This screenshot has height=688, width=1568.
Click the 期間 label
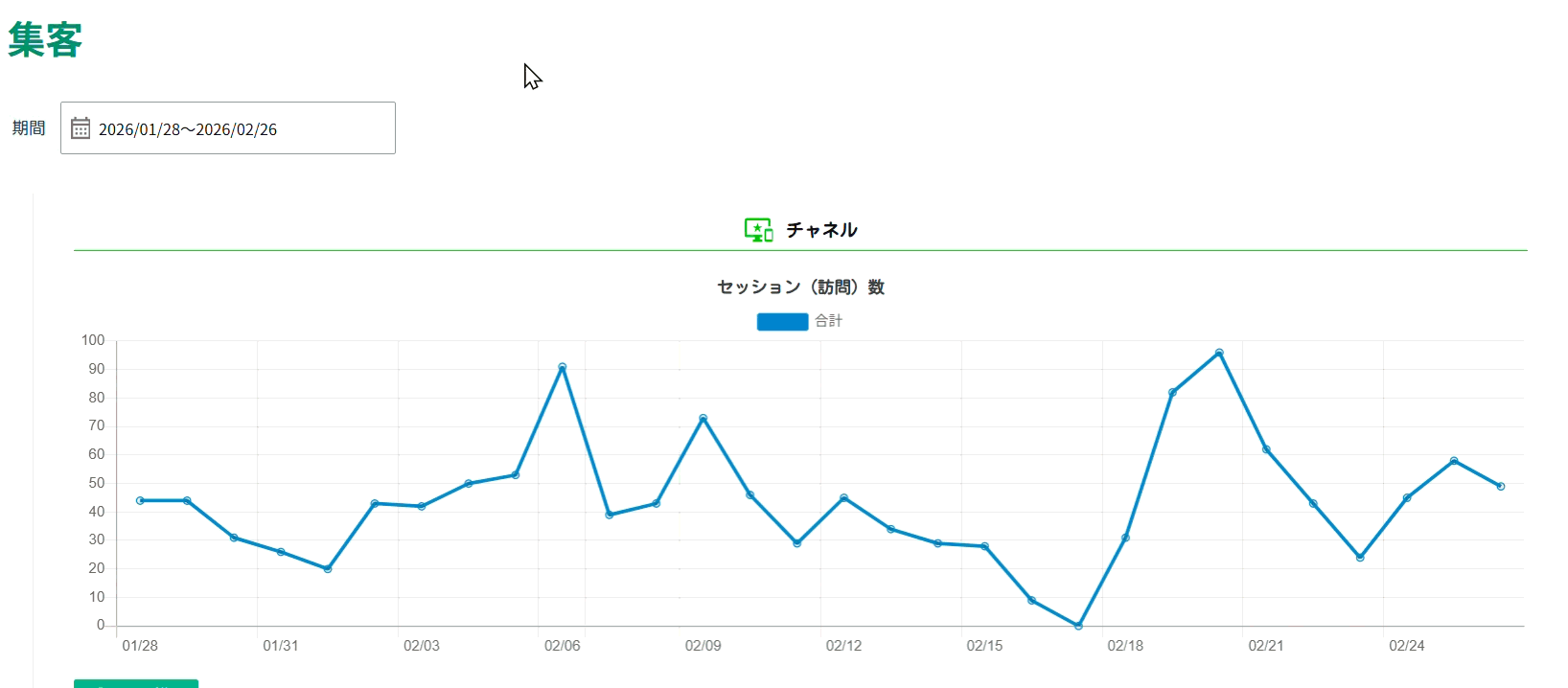[x=29, y=128]
